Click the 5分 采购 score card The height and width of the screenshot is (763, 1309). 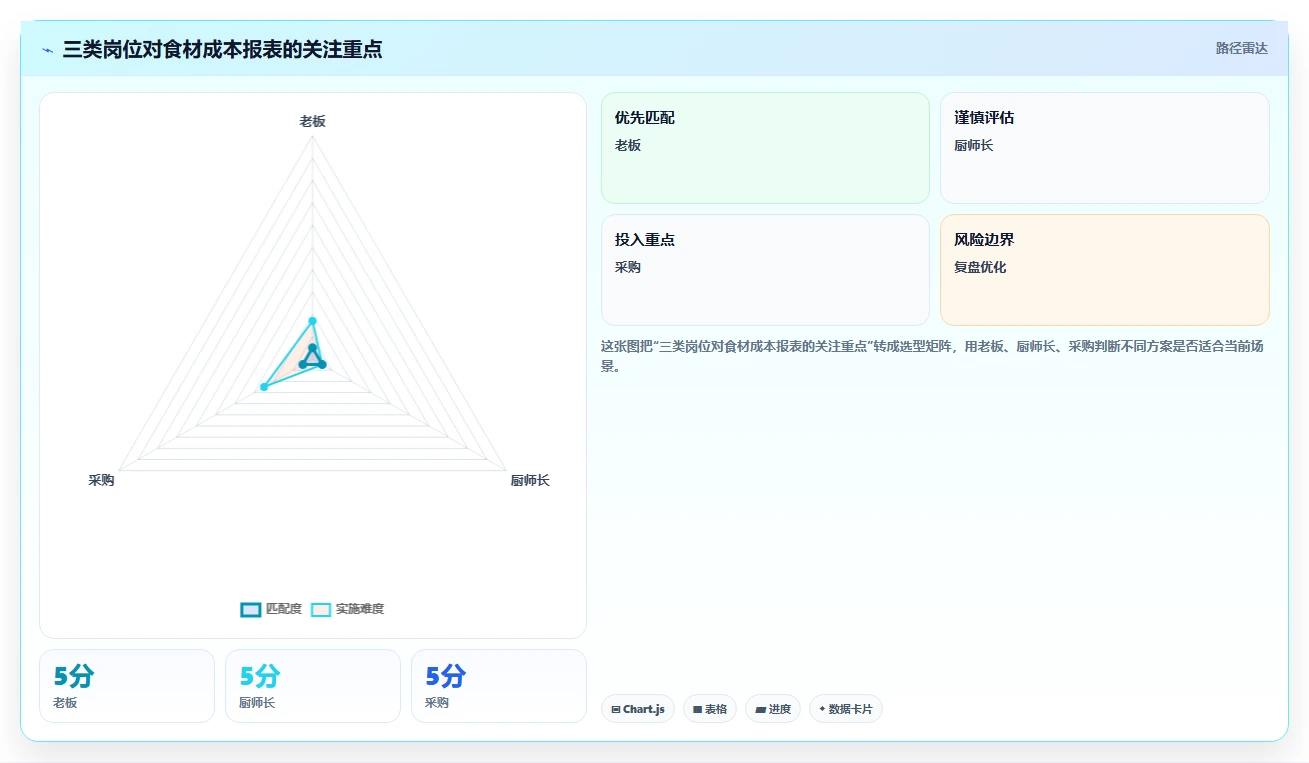pyautogui.click(x=499, y=686)
